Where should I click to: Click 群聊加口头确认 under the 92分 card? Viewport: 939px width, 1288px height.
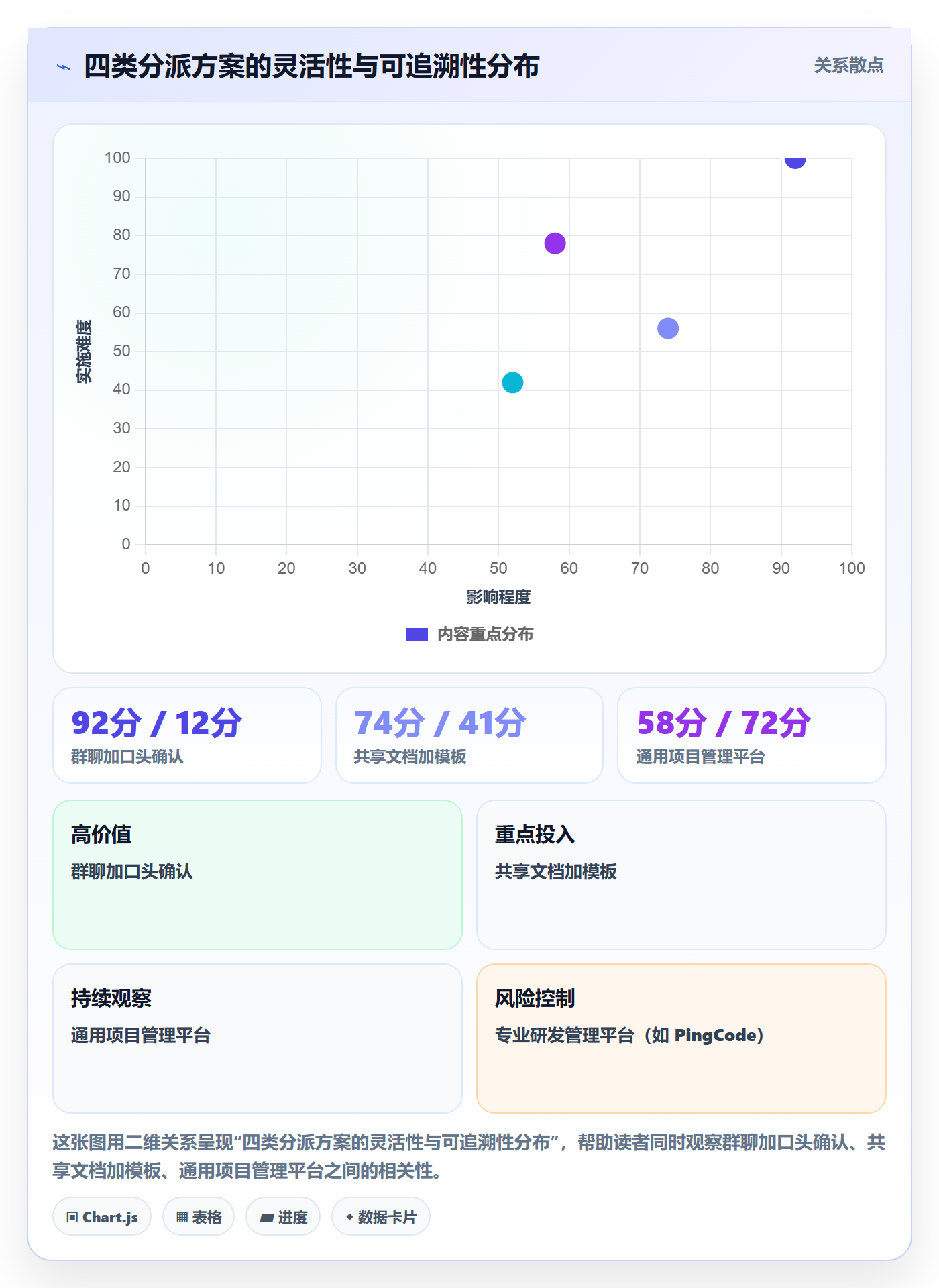click(127, 757)
